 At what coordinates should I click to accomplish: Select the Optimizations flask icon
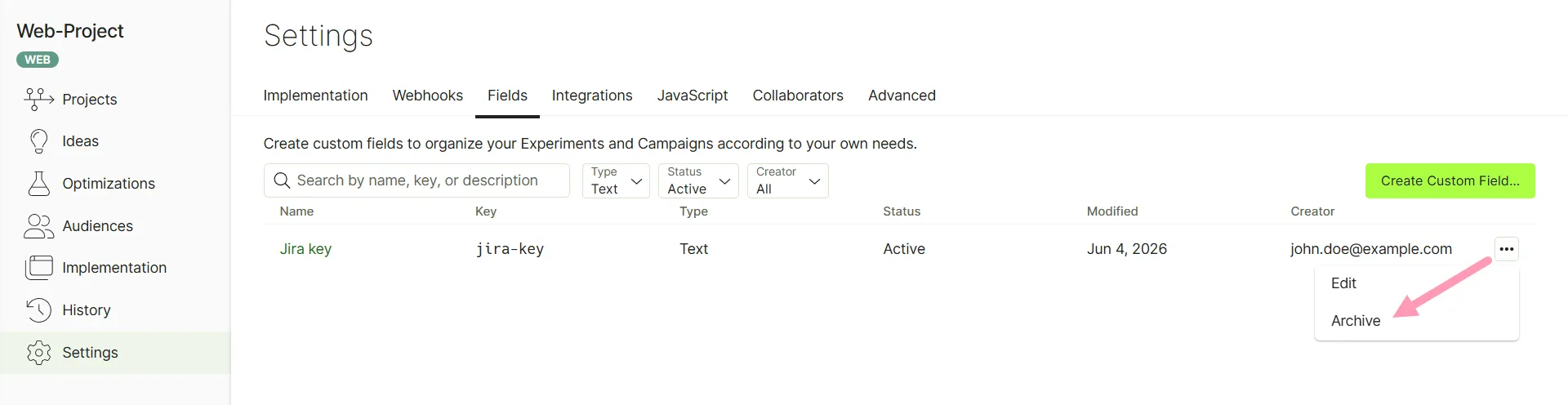click(x=38, y=184)
